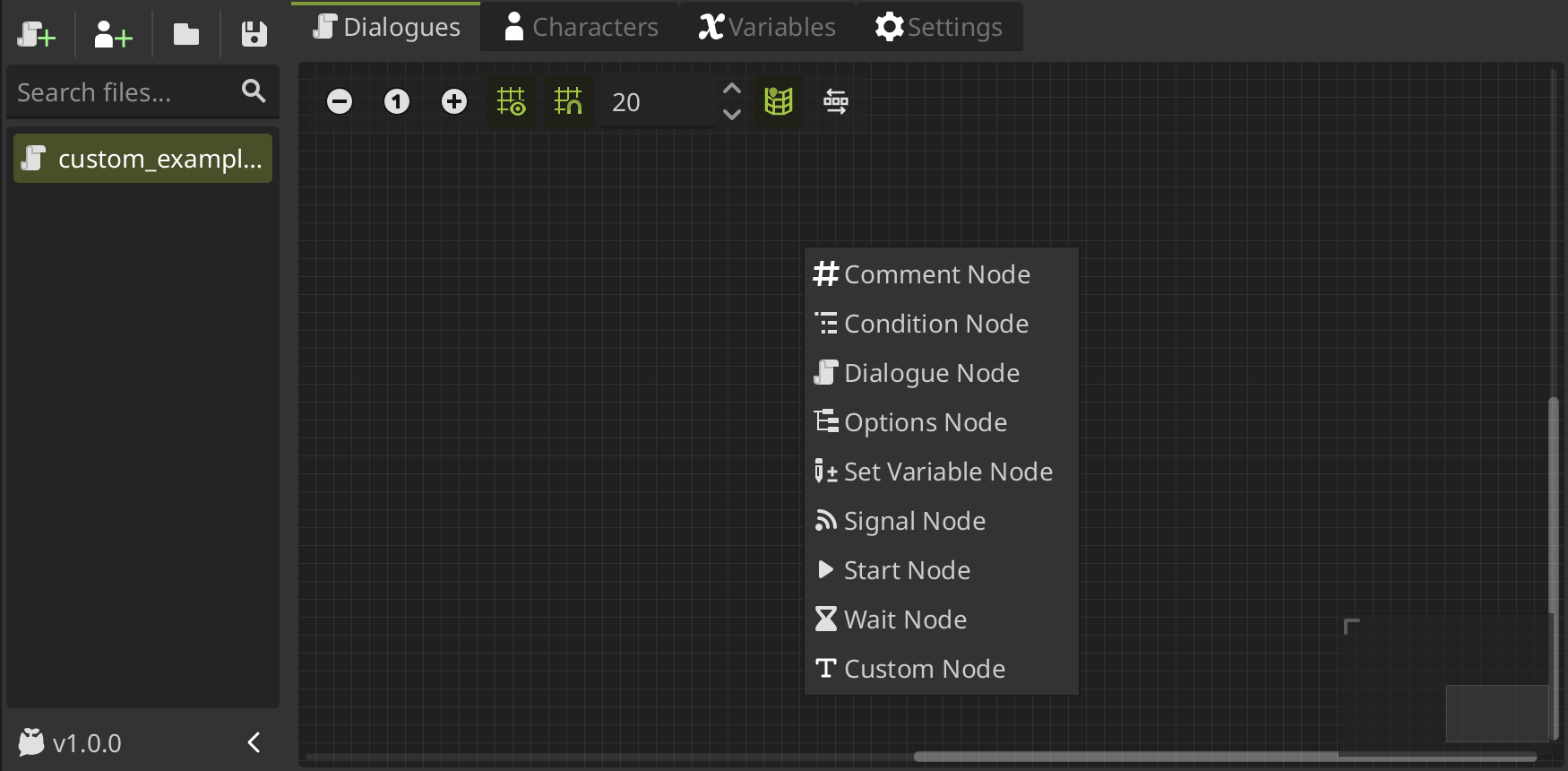Decrease the snap distance value

click(732, 115)
